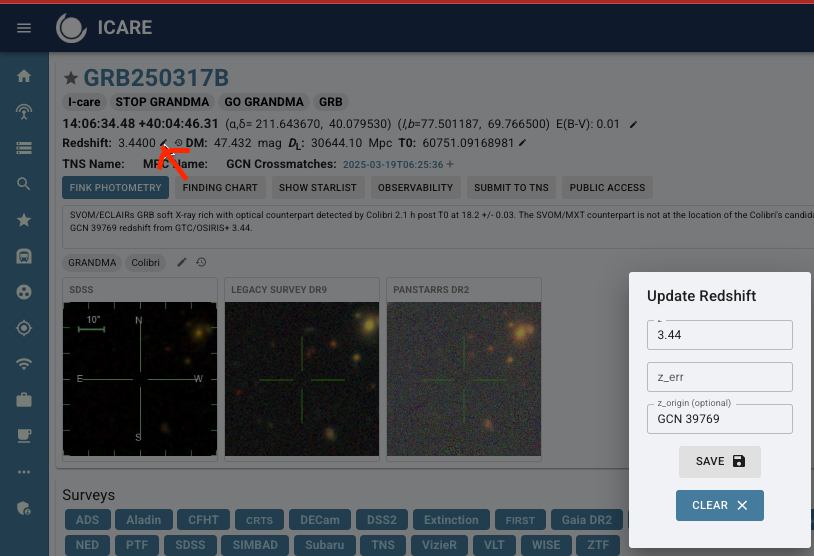This screenshot has width=814, height=556.
Task: Open PANSTARRS DR2 thumbnail
Action: pos(464,379)
